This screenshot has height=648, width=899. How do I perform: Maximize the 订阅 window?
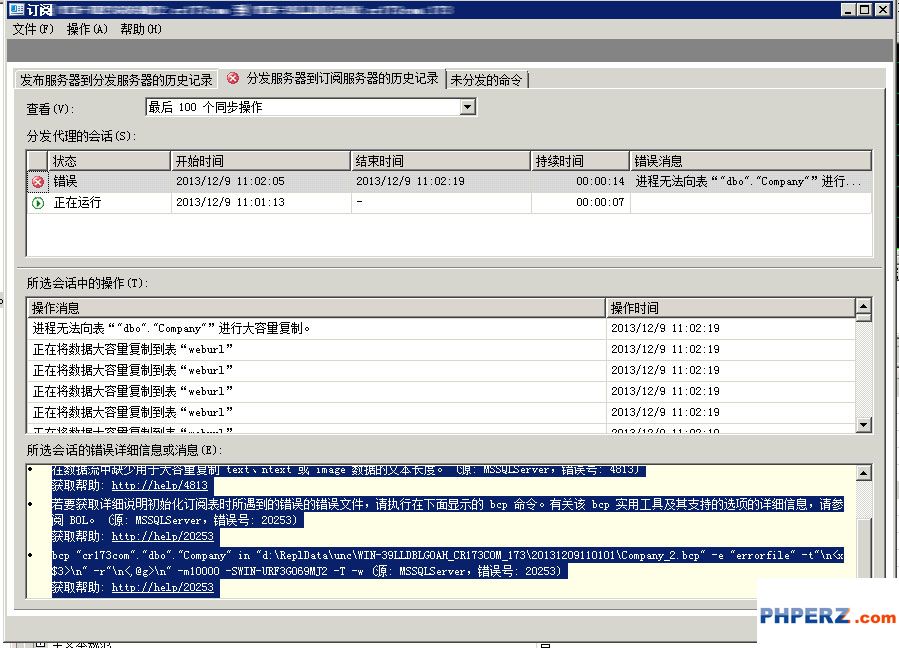point(865,9)
